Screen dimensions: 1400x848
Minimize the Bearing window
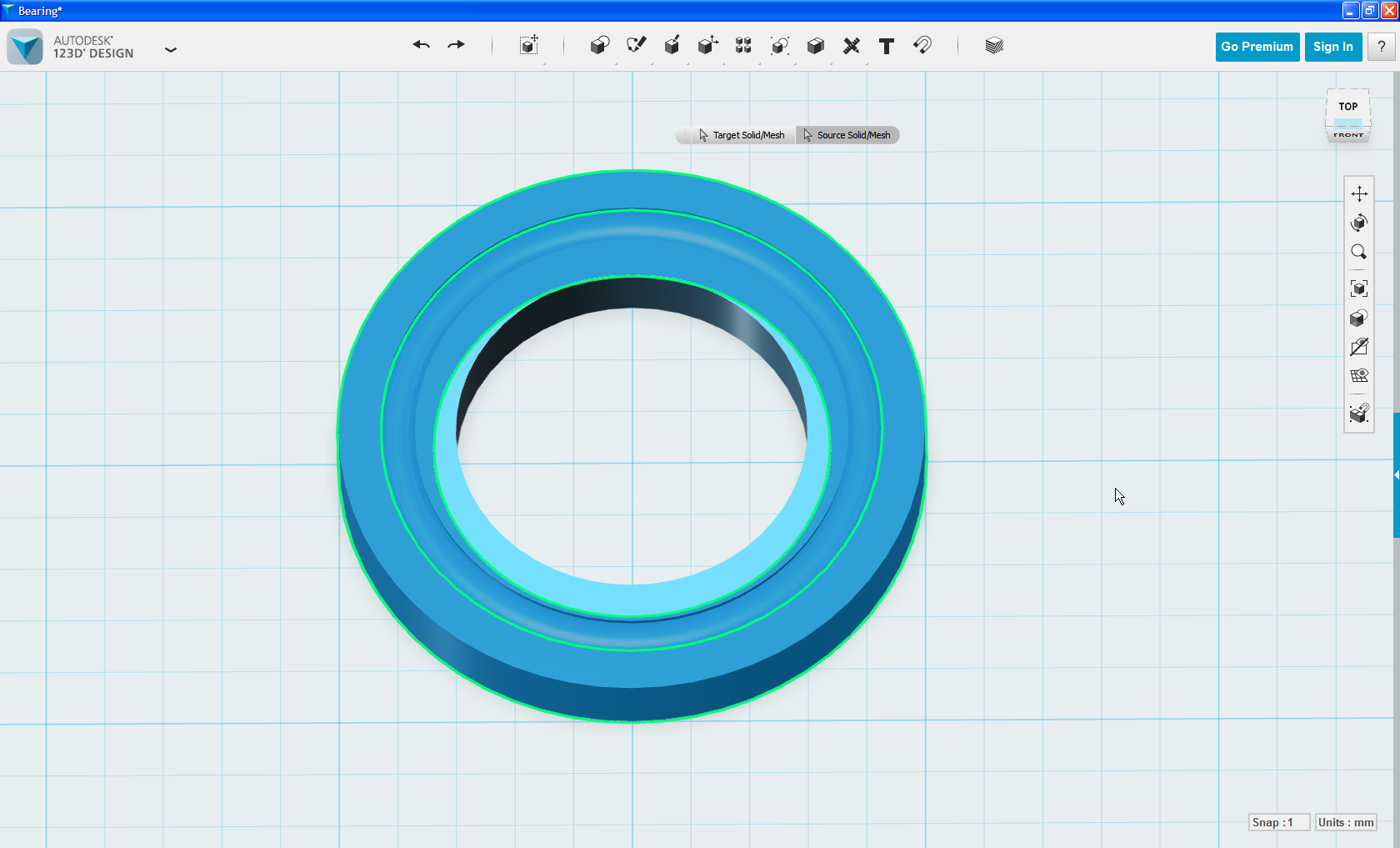(1351, 11)
